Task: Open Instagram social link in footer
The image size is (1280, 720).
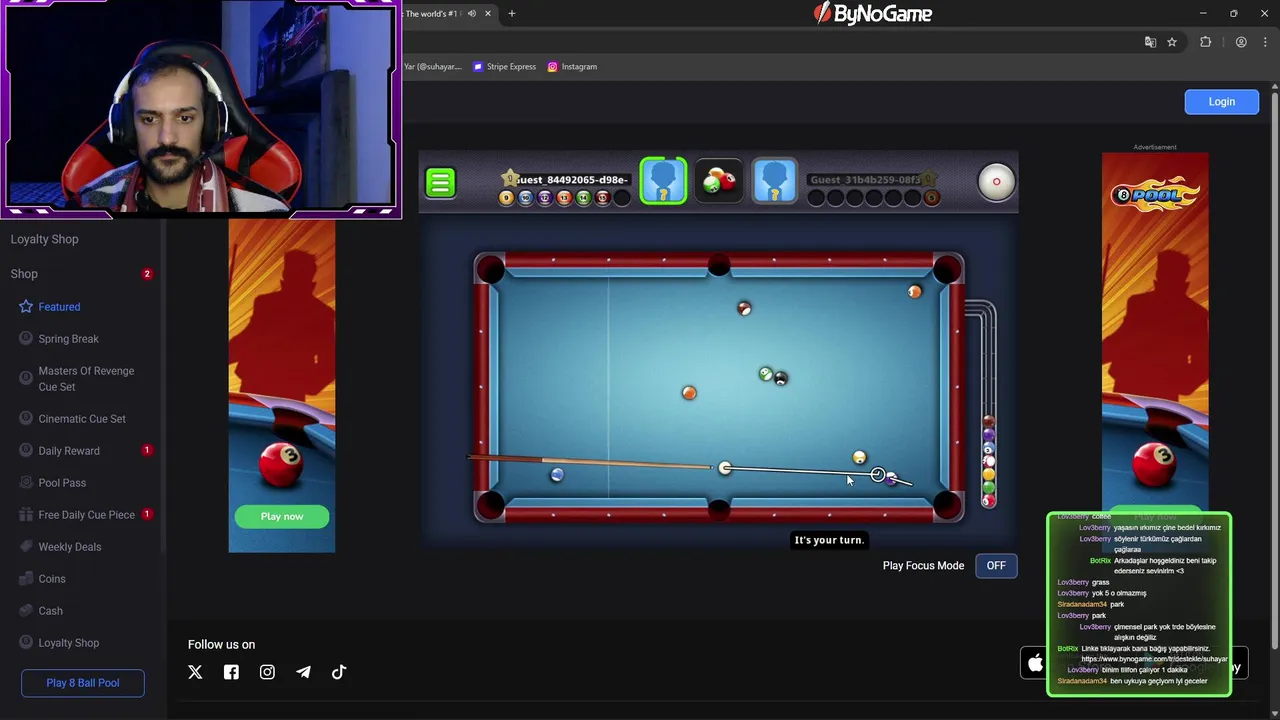Action: tap(267, 672)
